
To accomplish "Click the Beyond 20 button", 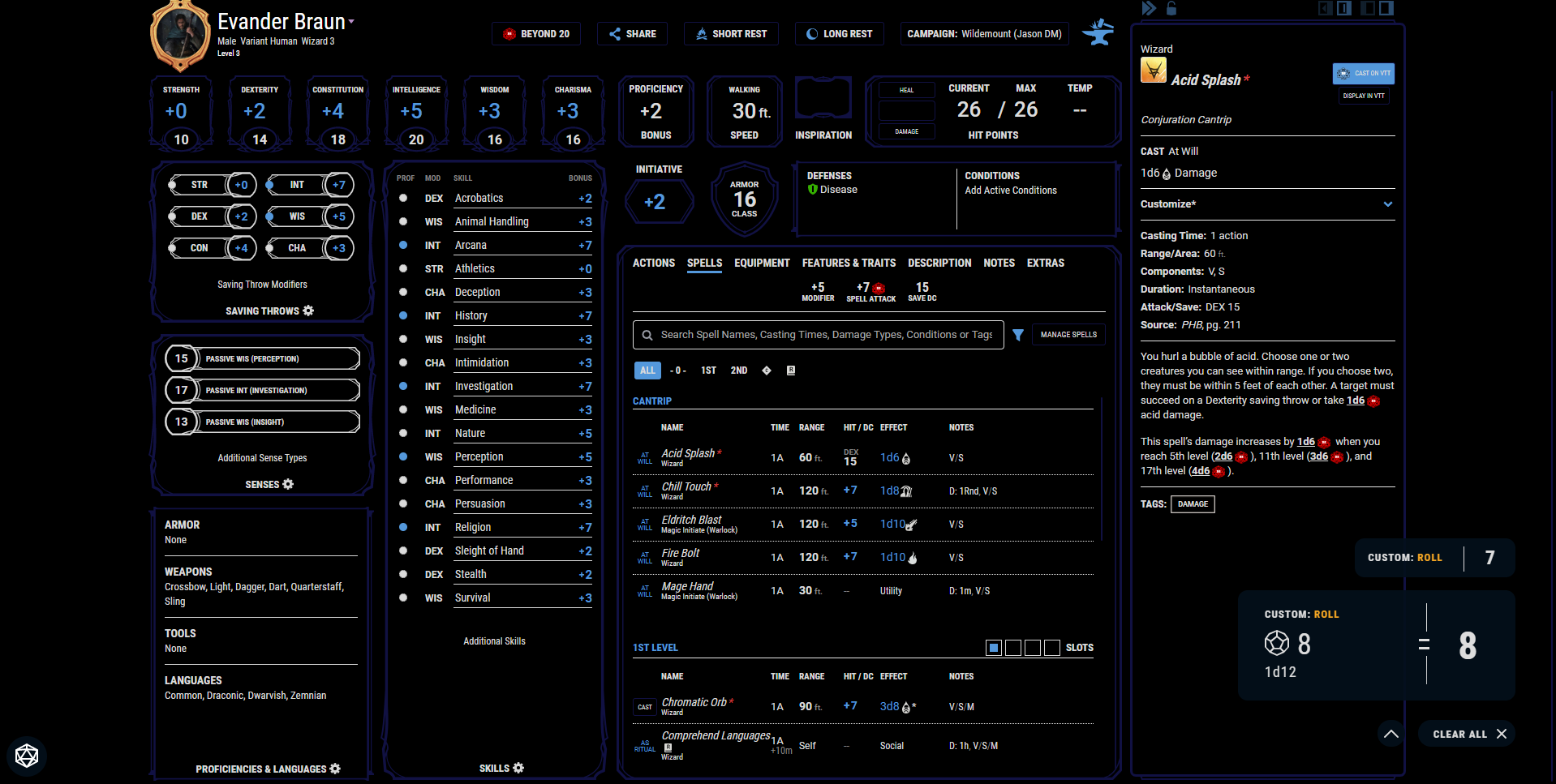I will [x=536, y=34].
